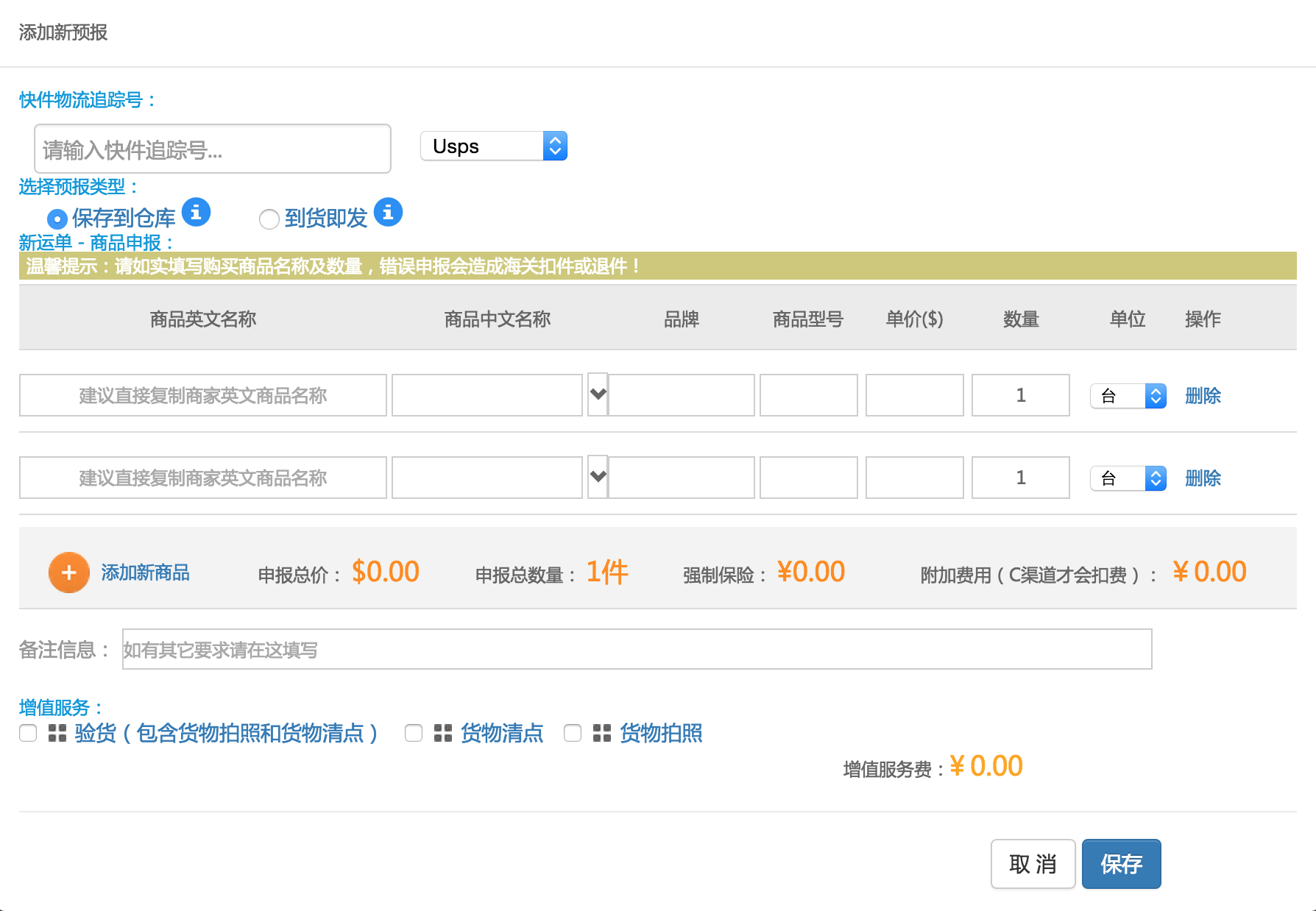Click the orange plus add-product icon
This screenshot has width=1316, height=911.
69,573
